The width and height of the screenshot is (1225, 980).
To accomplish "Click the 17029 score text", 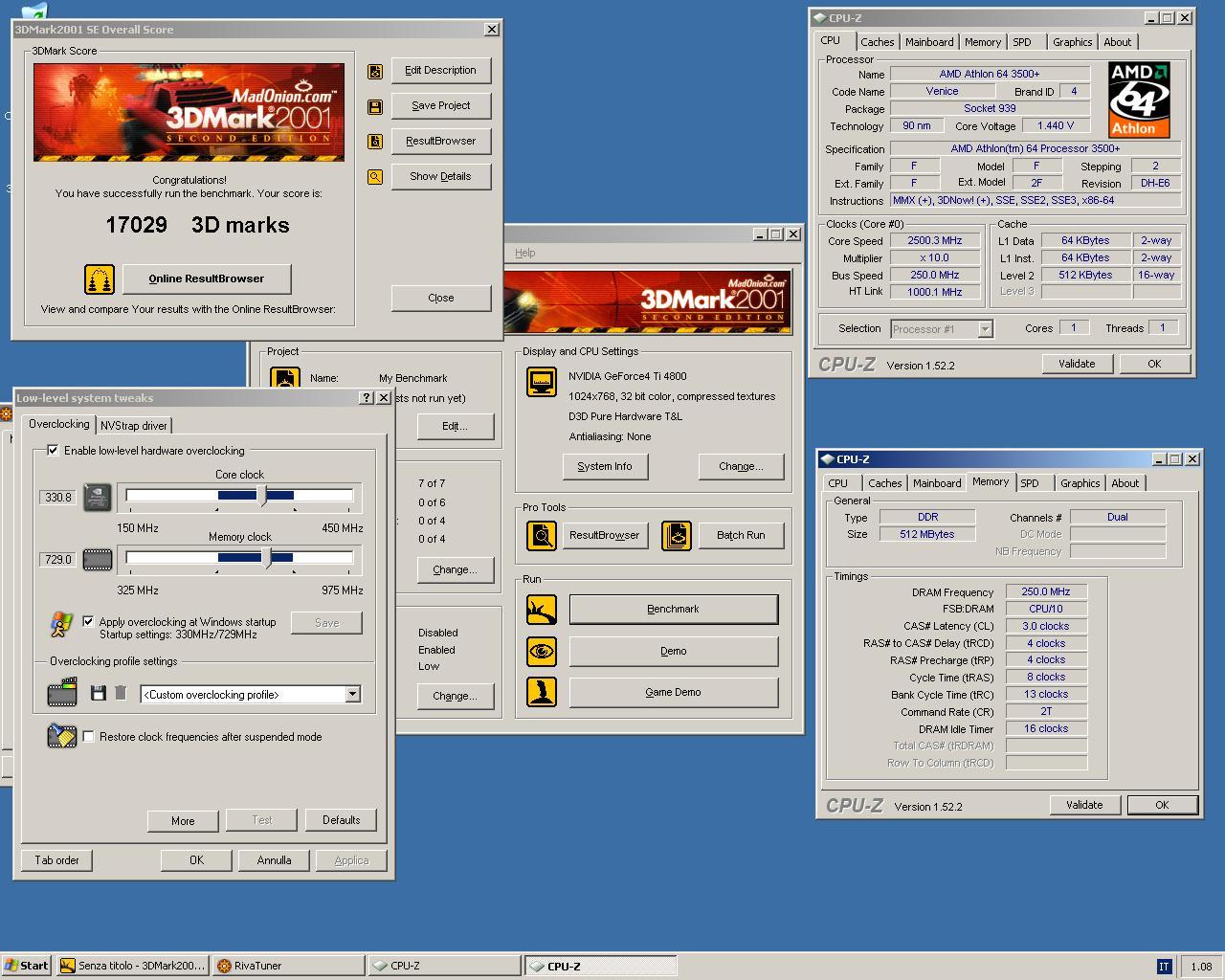I will click(x=136, y=225).
